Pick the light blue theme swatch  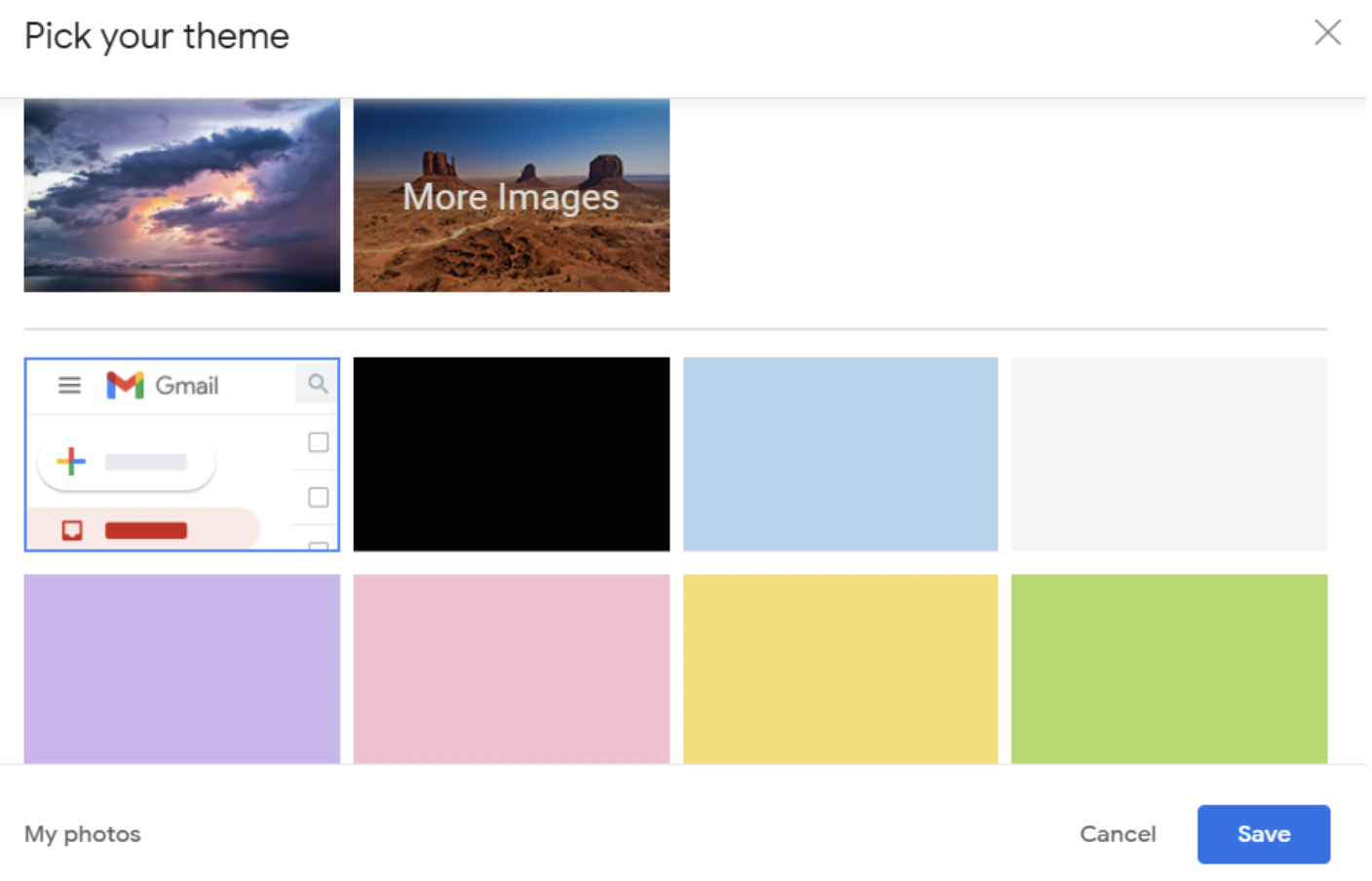[x=840, y=454]
